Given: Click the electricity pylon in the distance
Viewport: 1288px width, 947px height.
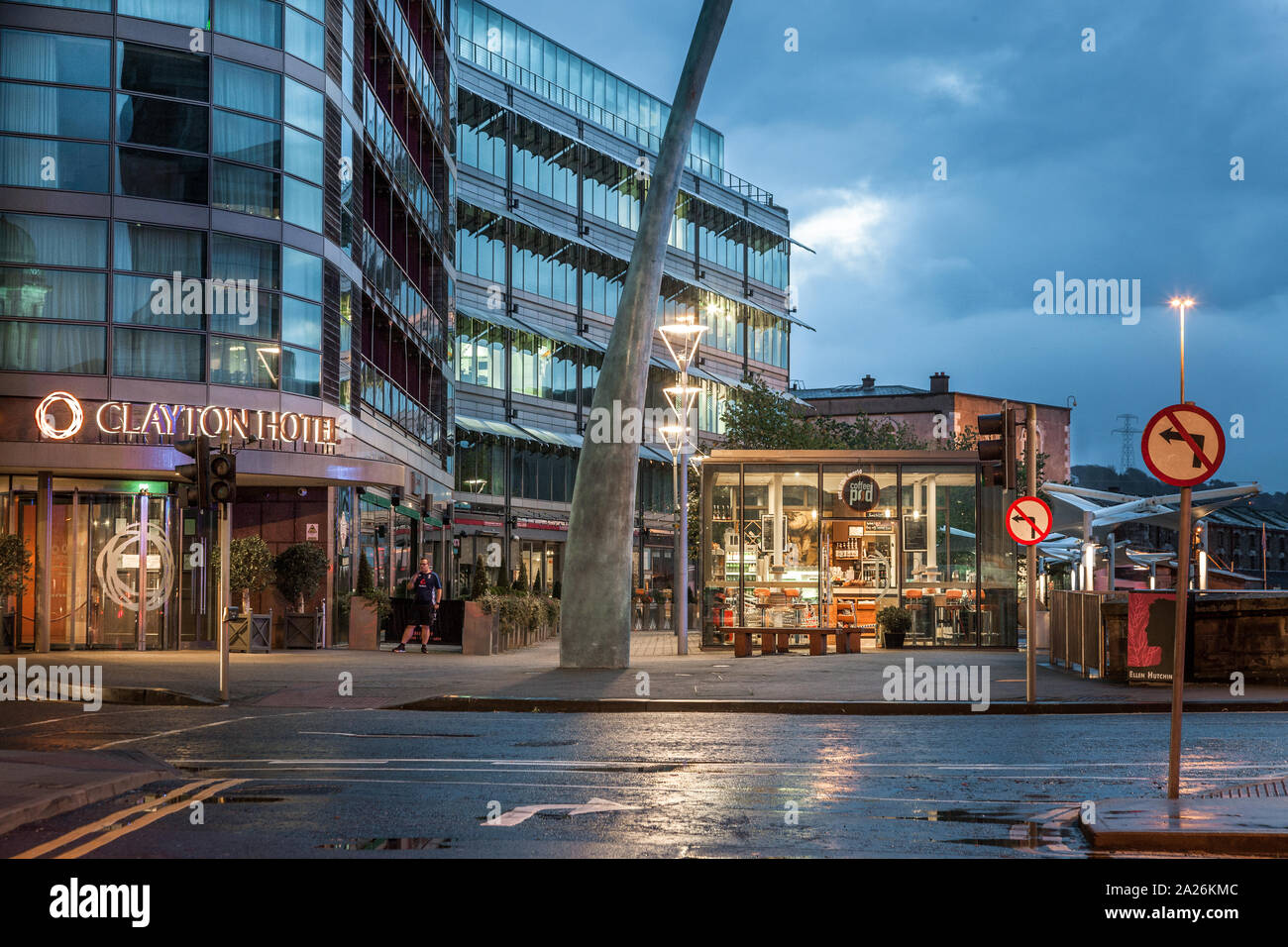Looking at the screenshot, I should [x=1125, y=442].
